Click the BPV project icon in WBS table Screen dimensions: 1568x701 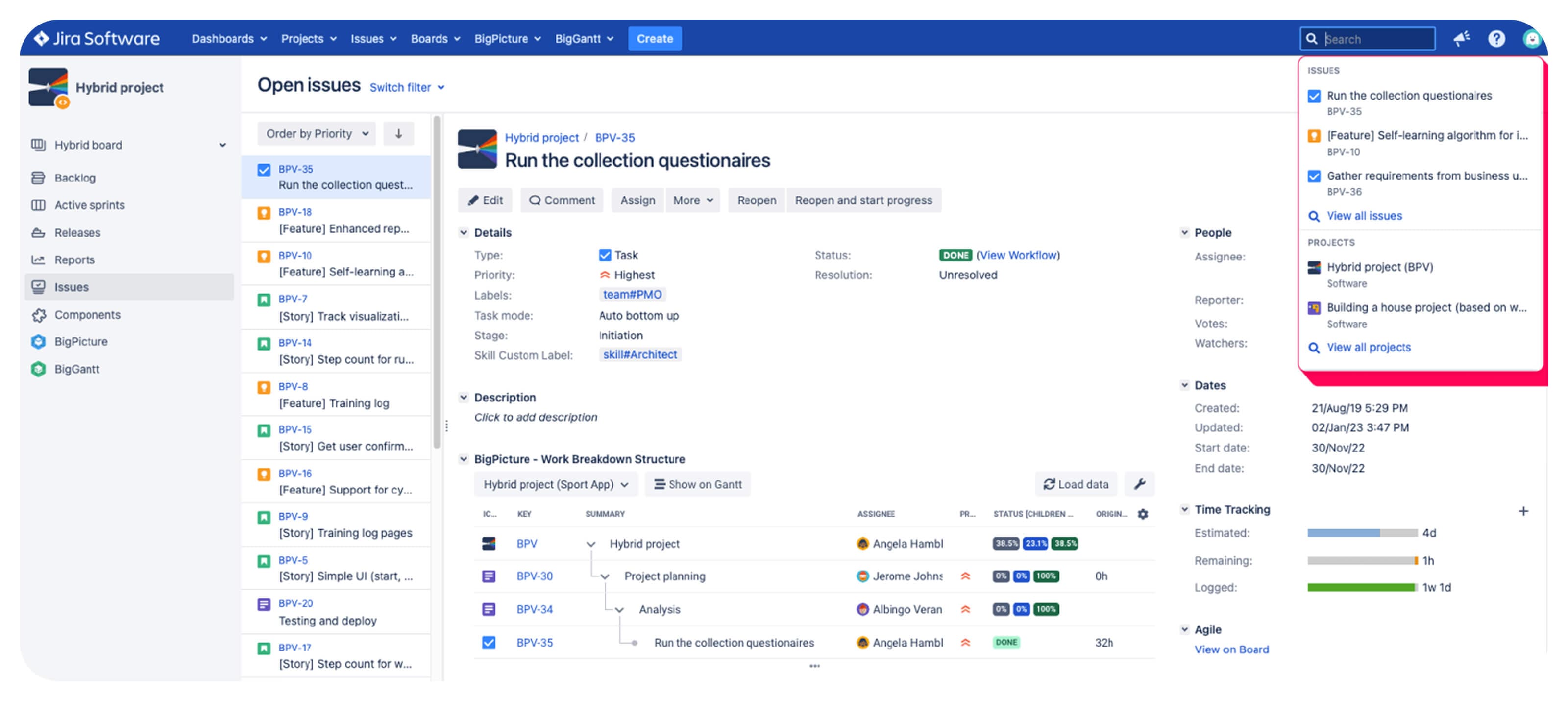click(x=488, y=543)
